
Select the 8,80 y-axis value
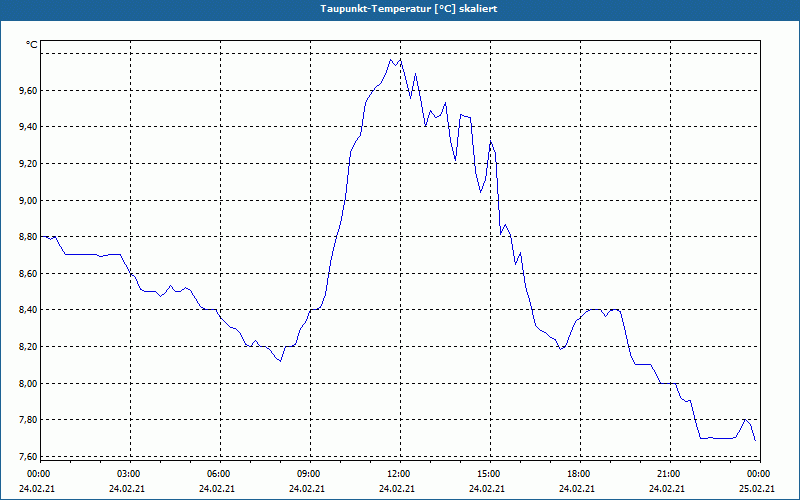click(x=28, y=237)
